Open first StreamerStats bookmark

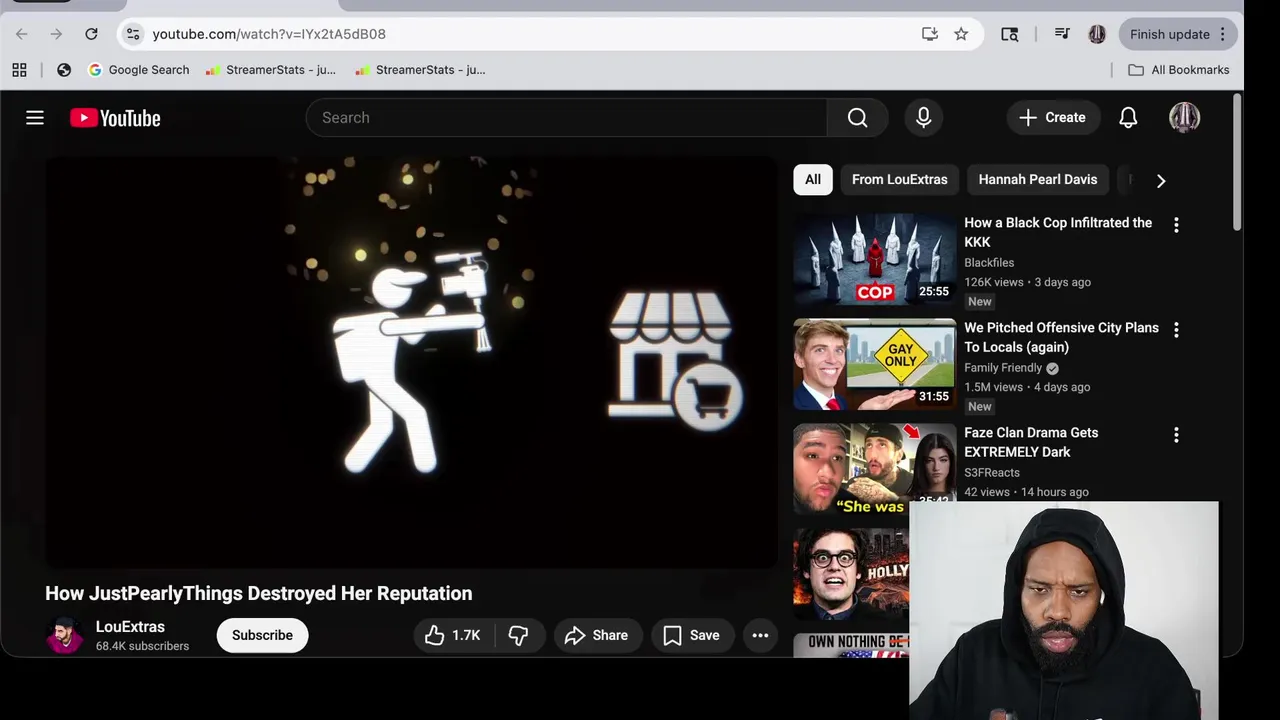coord(271,70)
